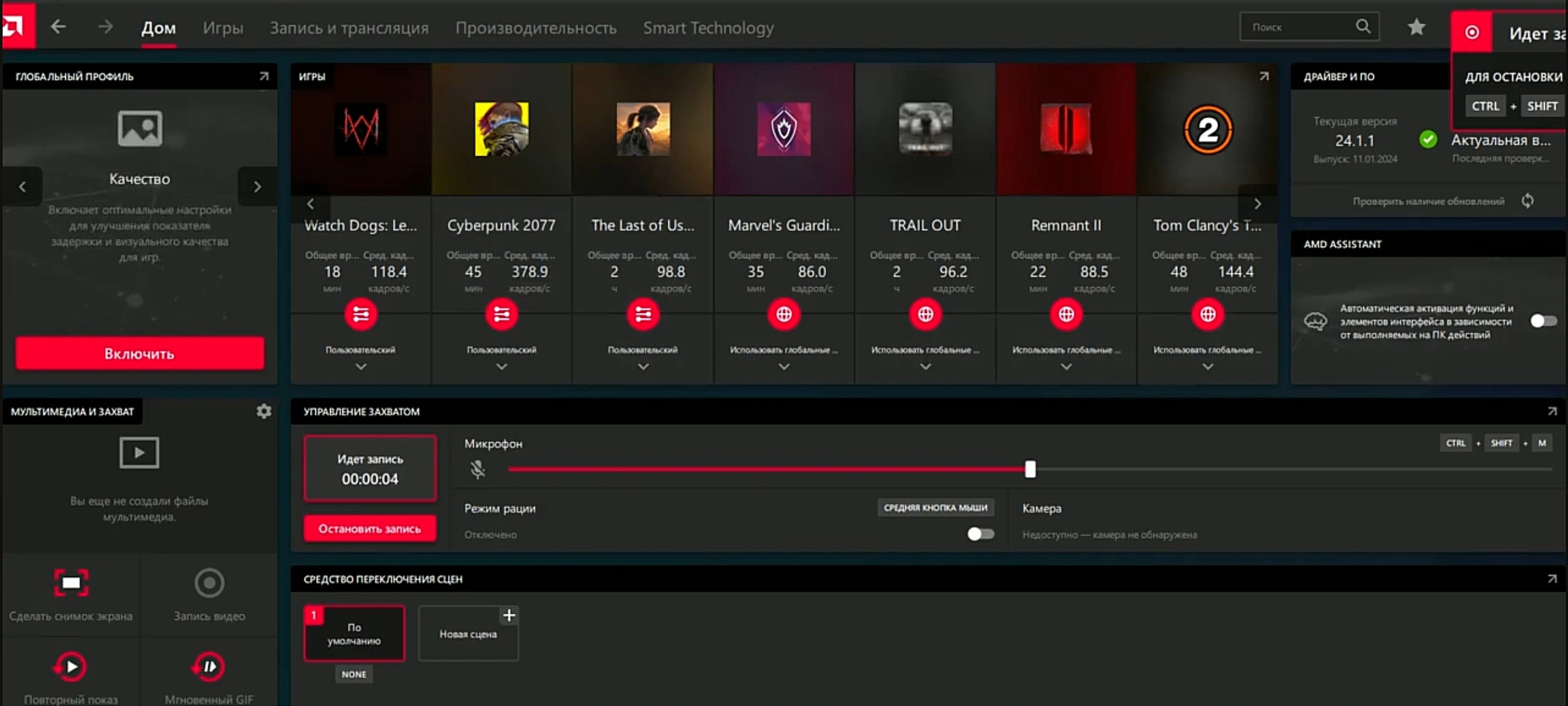The width and height of the screenshot is (1568, 706).
Task: Click the microphone volume slider handle
Action: (1030, 469)
